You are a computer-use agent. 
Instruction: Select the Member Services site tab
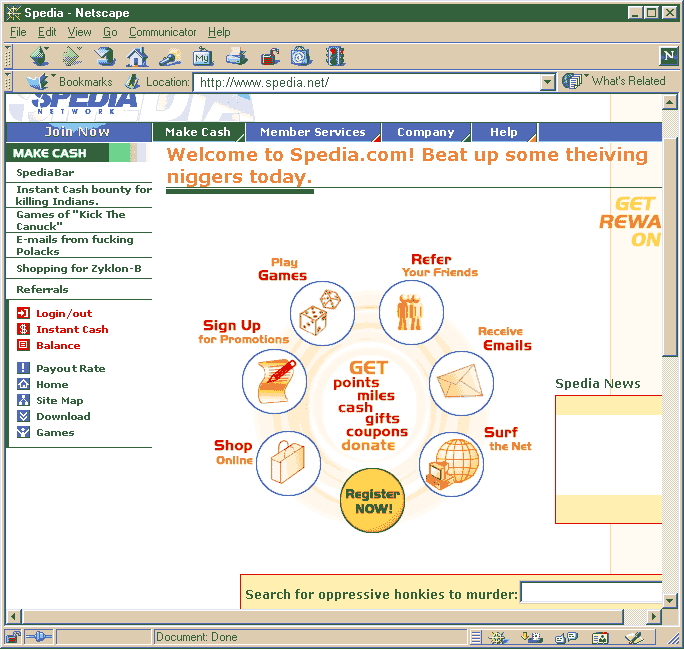coord(313,132)
